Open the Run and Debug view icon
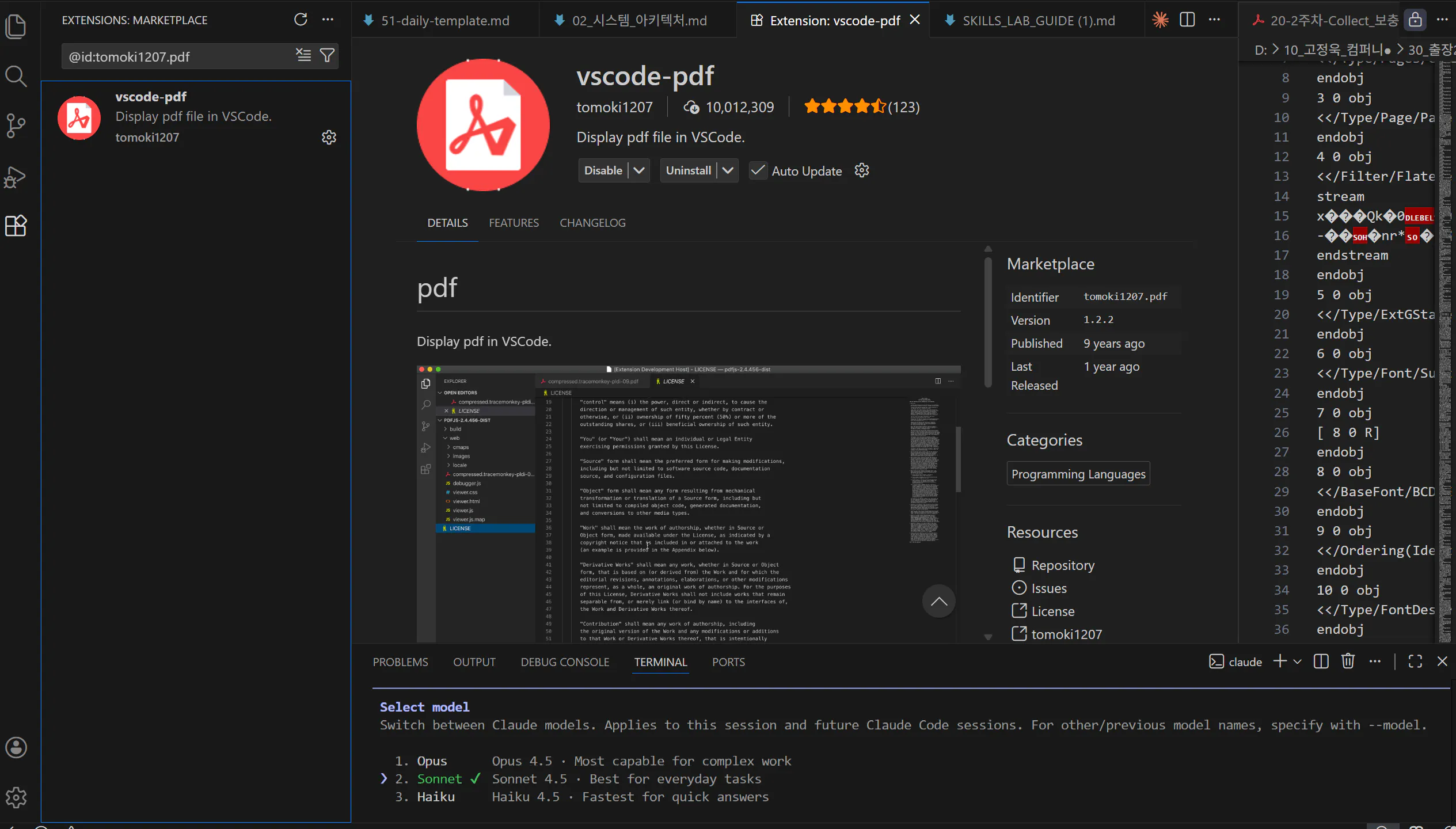This screenshot has width=1456, height=829. [16, 177]
